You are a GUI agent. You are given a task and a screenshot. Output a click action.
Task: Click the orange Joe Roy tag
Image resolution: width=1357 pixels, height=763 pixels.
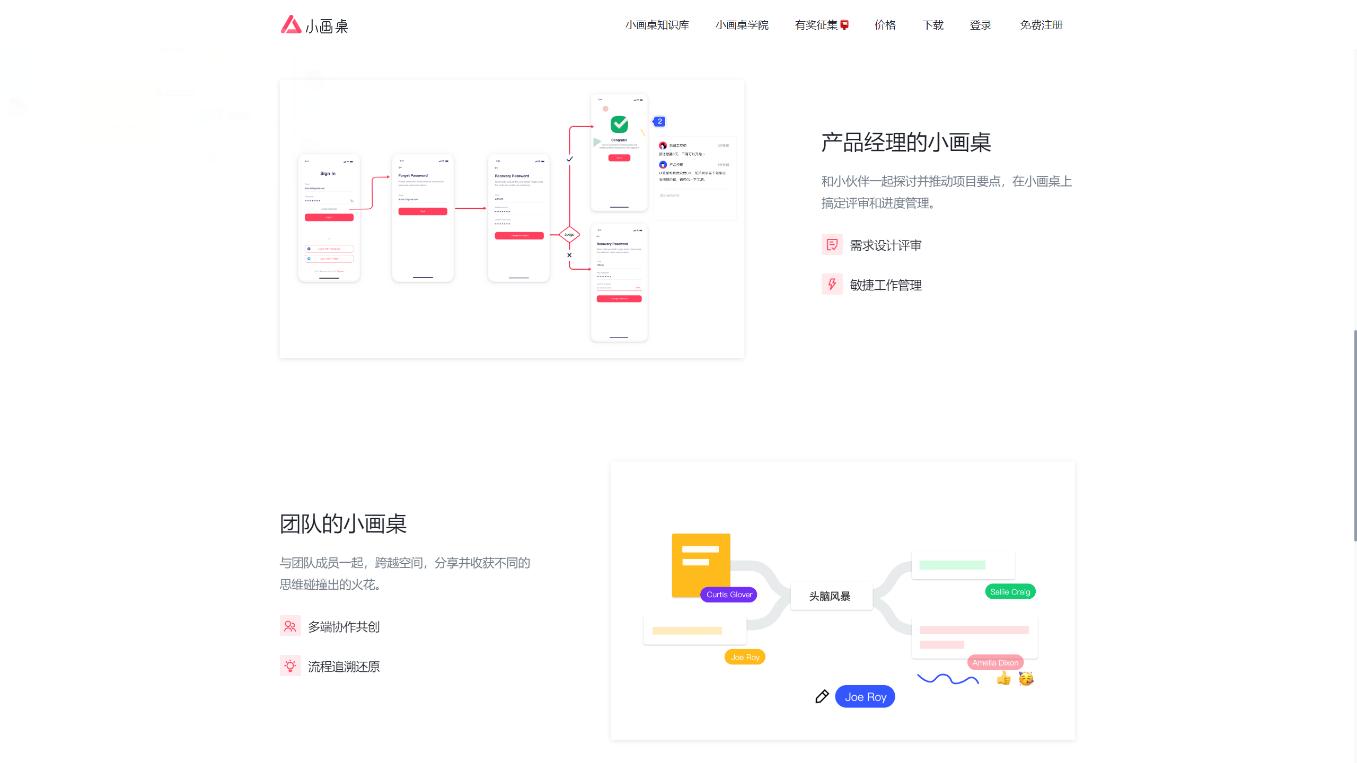point(745,657)
